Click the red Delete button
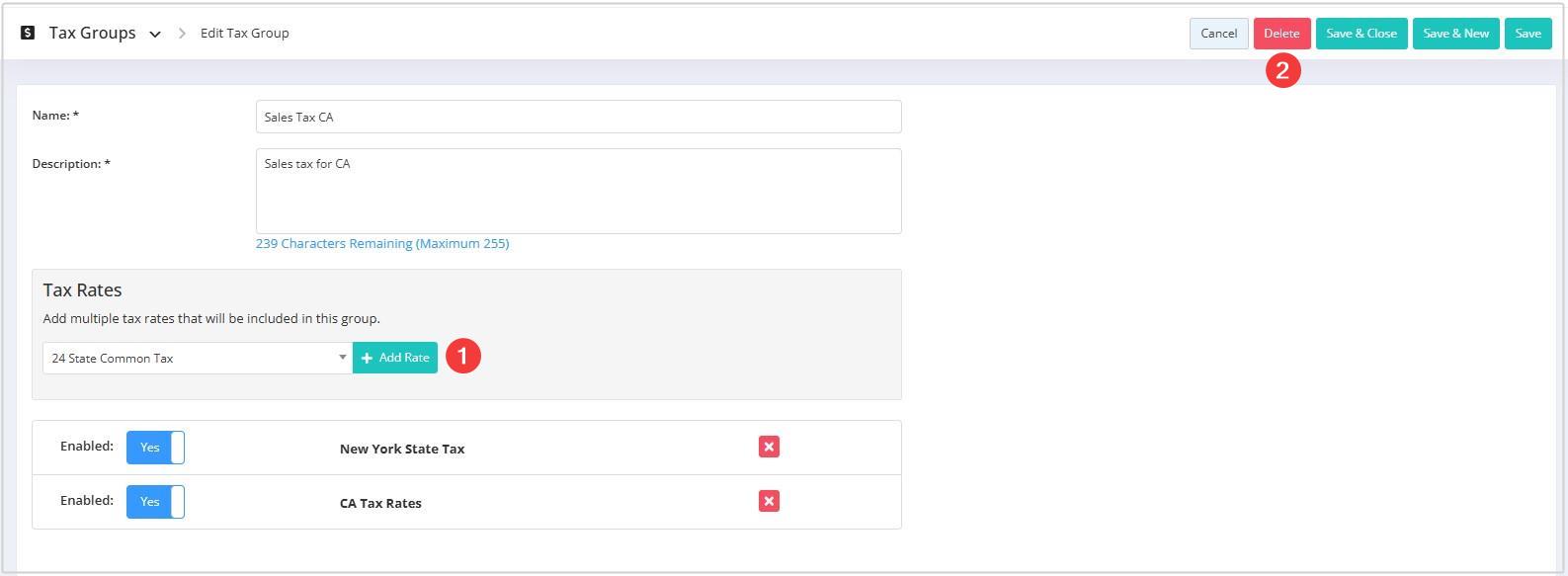Image resolution: width=1568 pixels, height=576 pixels. point(1281,33)
